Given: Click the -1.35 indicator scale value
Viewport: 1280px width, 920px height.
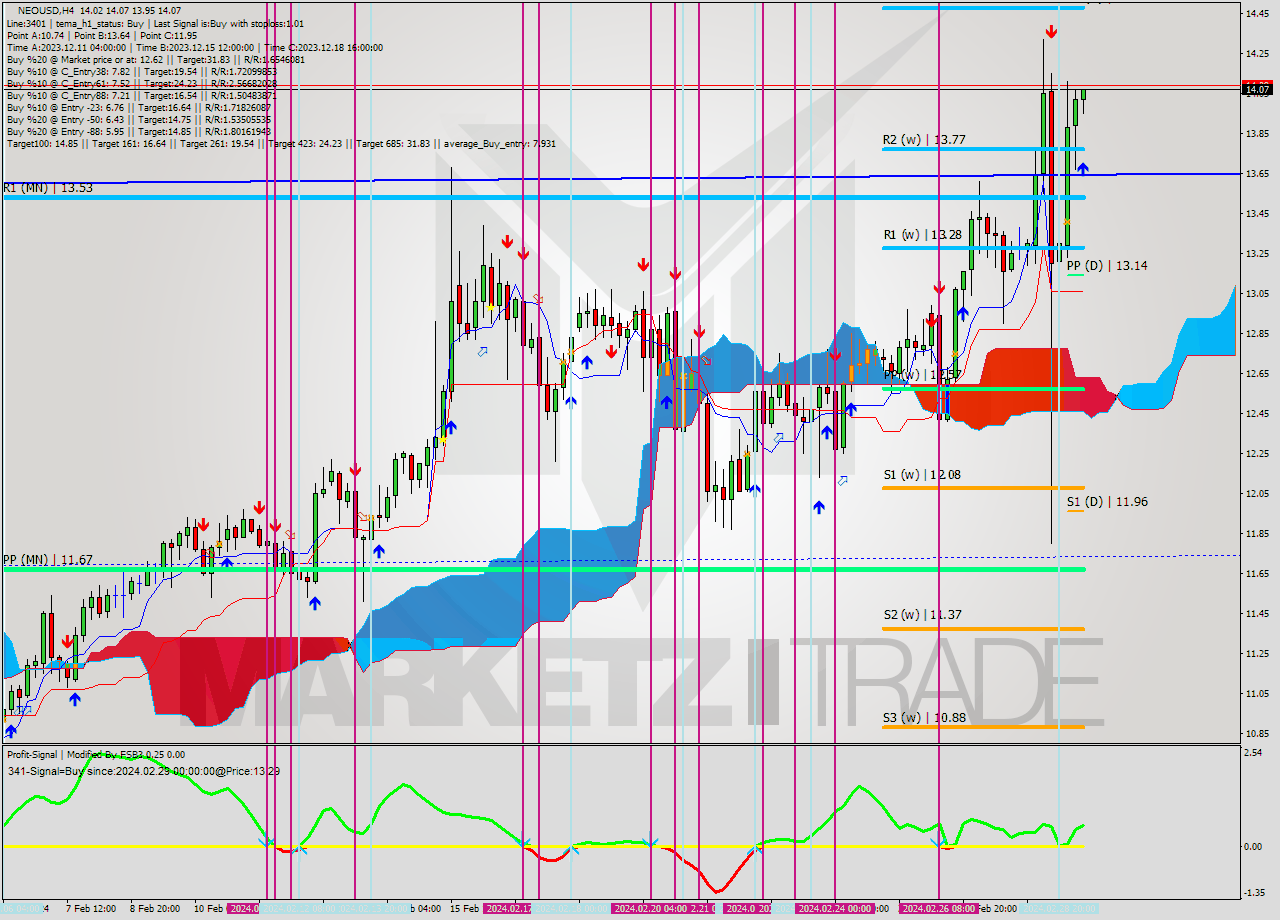Looking at the screenshot, I should pyautogui.click(x=1254, y=893).
